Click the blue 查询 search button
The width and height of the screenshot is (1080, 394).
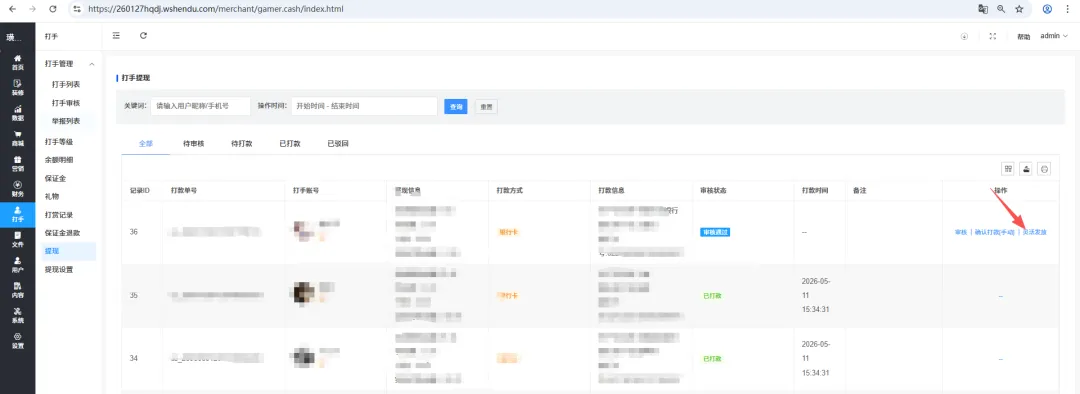pyautogui.click(x=456, y=107)
